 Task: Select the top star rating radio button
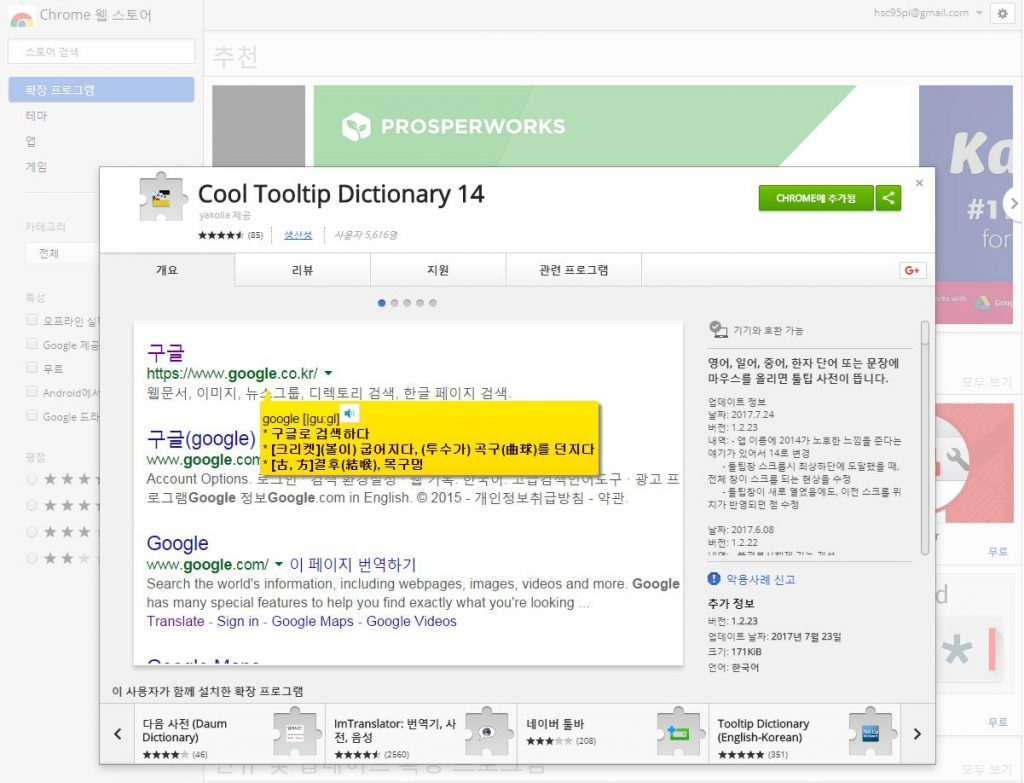[x=31, y=479]
